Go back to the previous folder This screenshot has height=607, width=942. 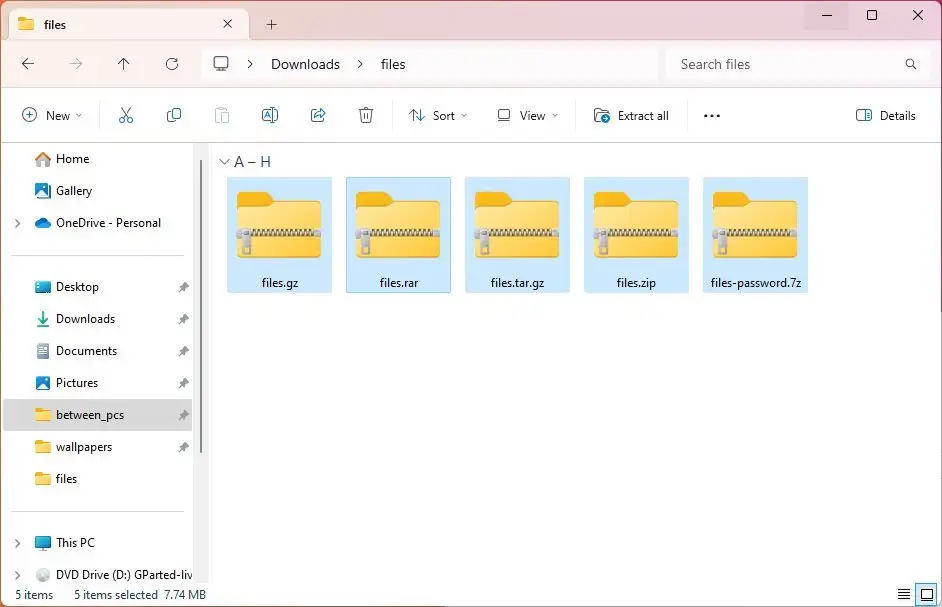click(28, 63)
